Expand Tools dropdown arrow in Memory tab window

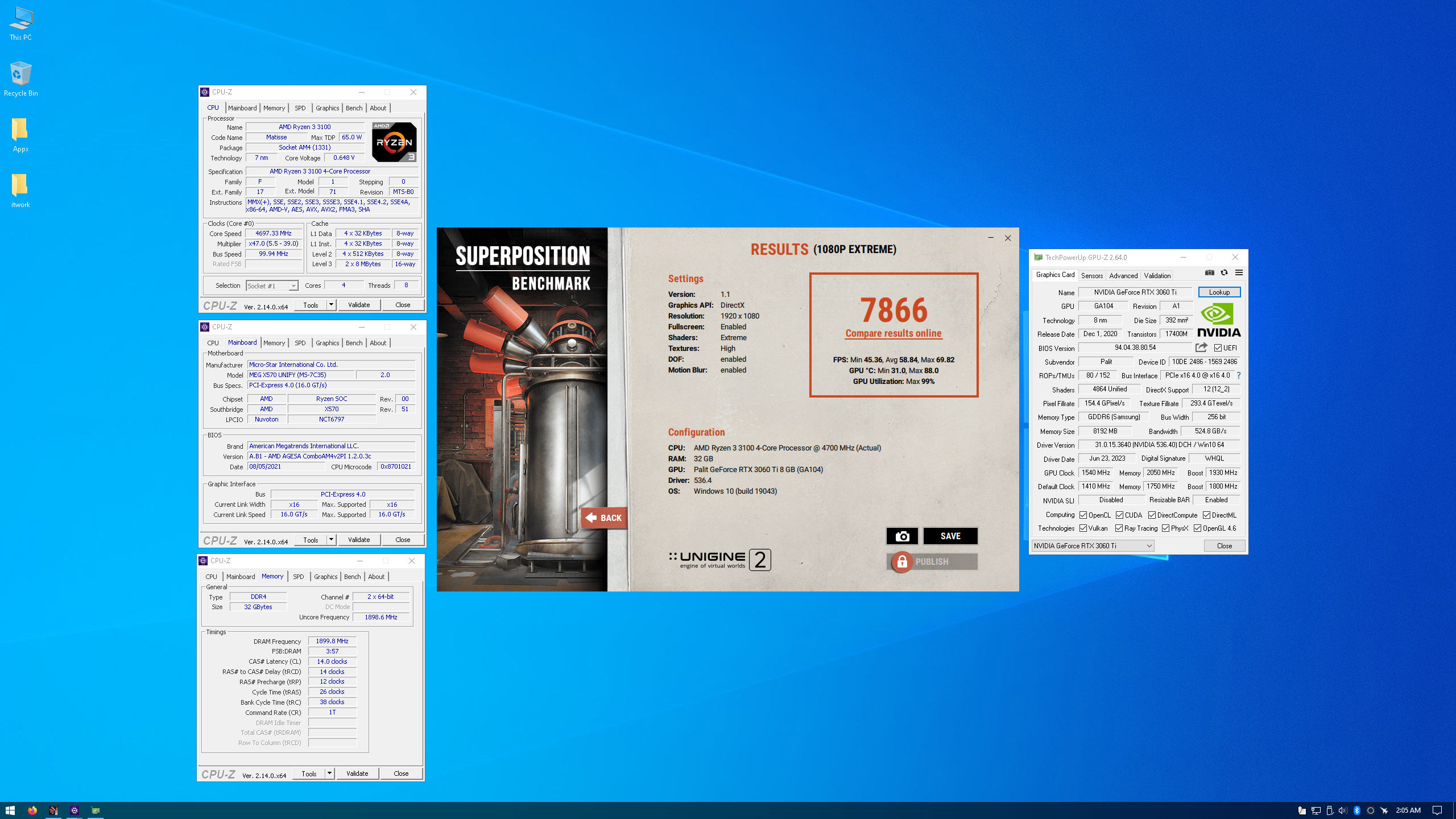pos(329,773)
